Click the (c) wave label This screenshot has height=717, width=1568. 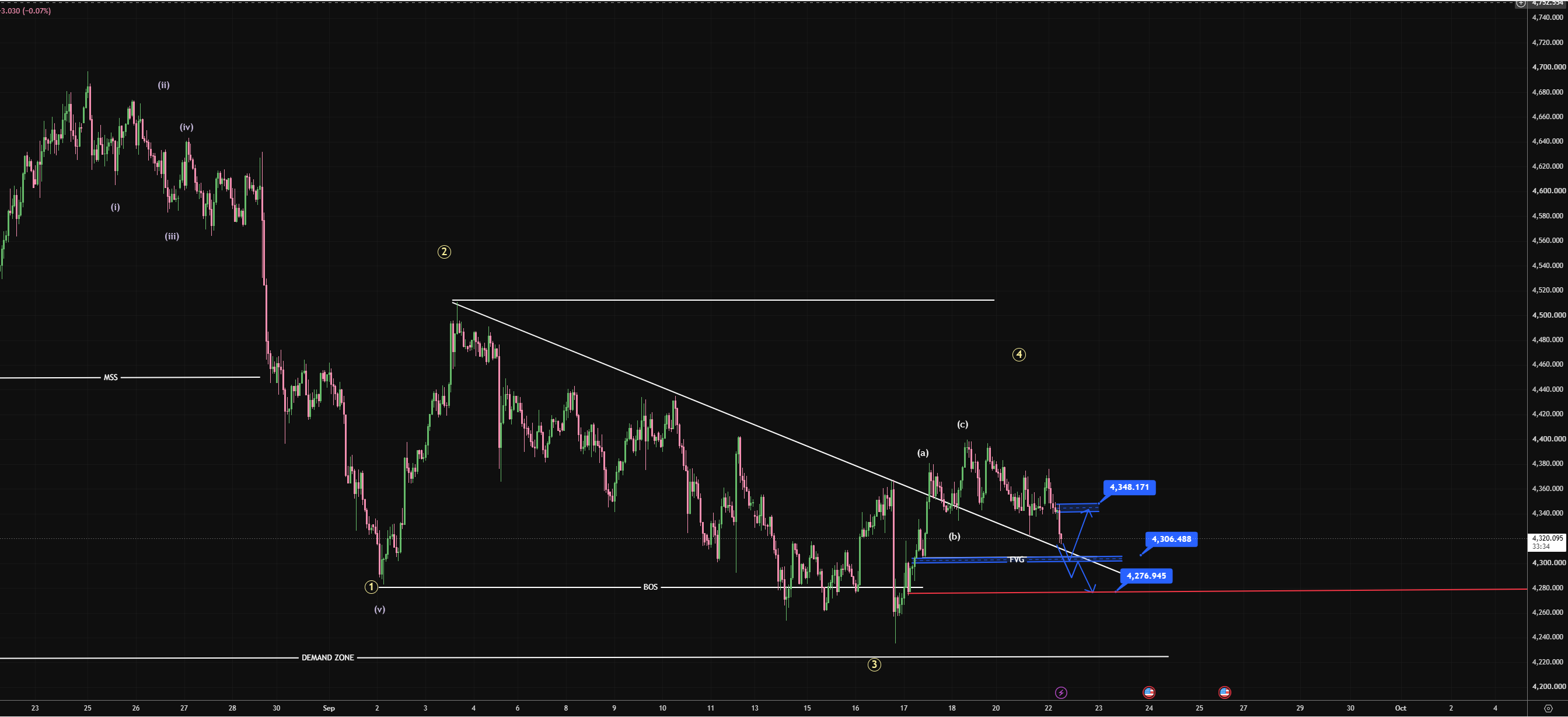[x=962, y=424]
